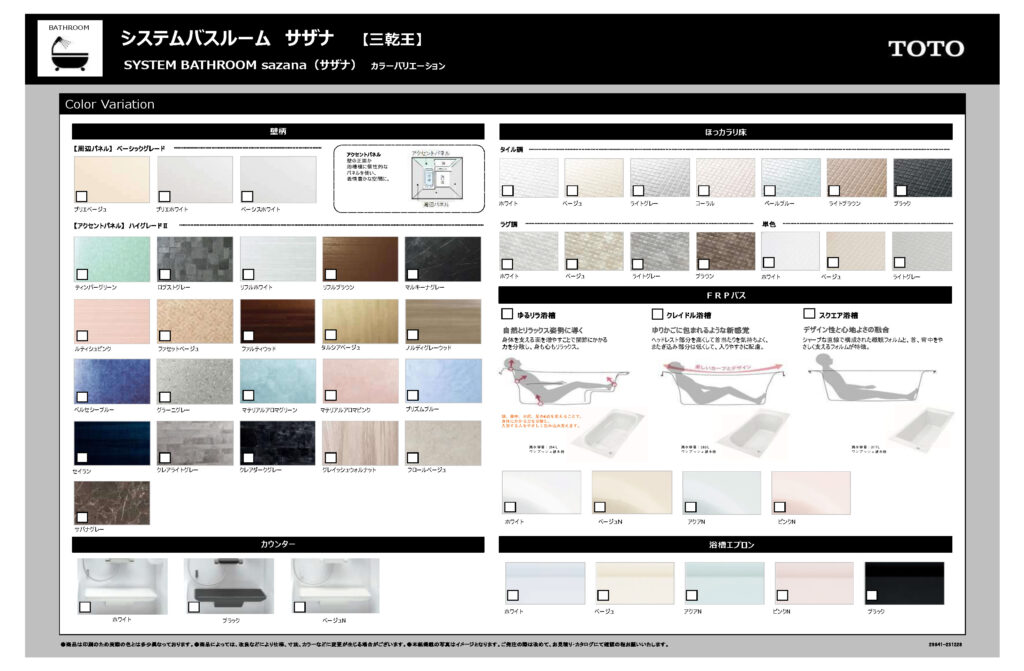The width and height of the screenshot is (1024, 671).
Task: Choose the FRP bath ピンクN color swatch
Action: 810,493
